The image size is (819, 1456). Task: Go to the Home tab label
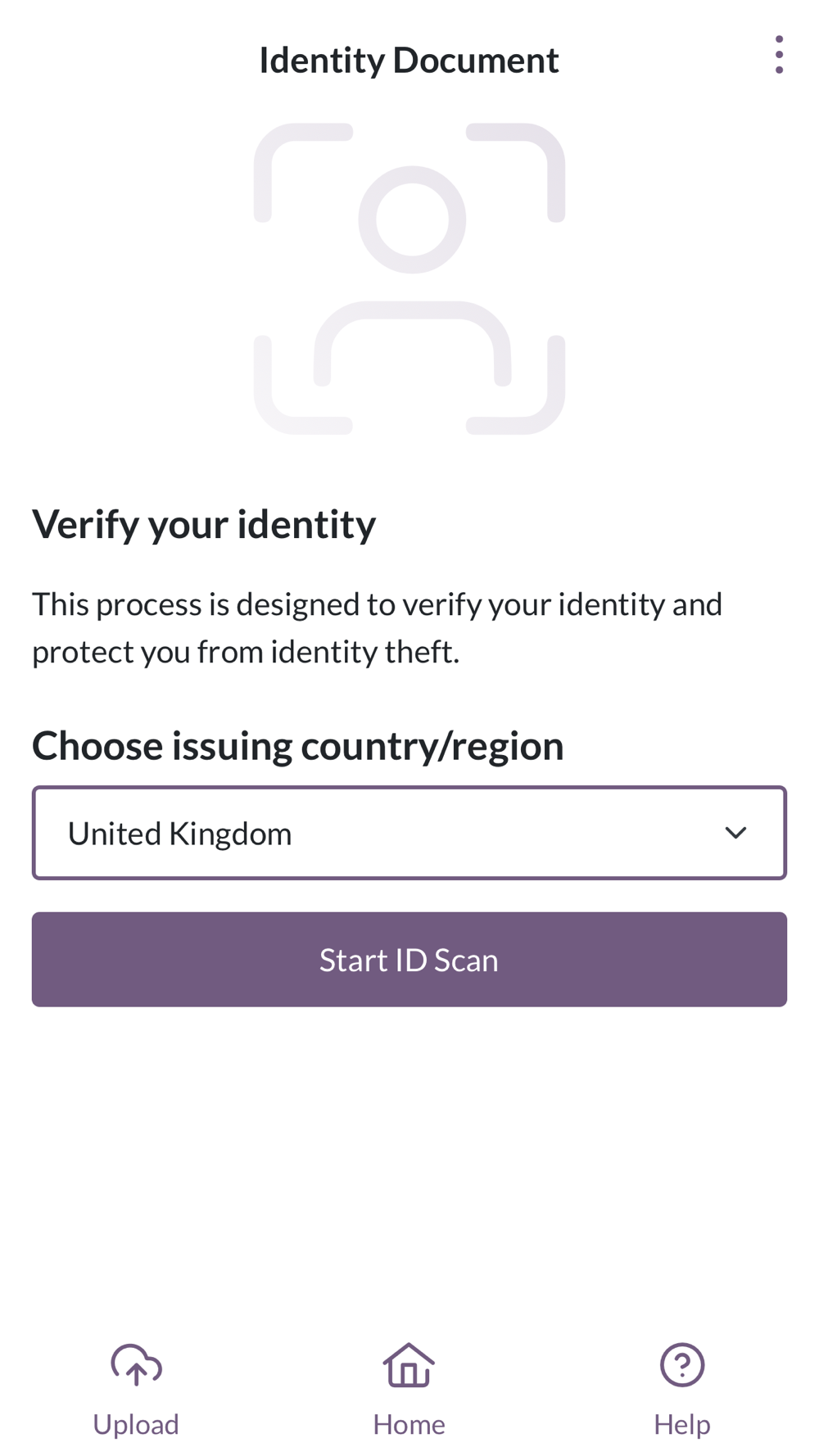coord(409,1425)
